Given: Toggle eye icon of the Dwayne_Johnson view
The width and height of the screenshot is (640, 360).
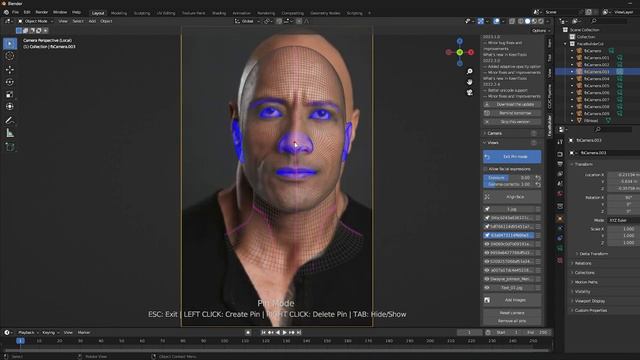Looking at the screenshot, I should (487, 279).
